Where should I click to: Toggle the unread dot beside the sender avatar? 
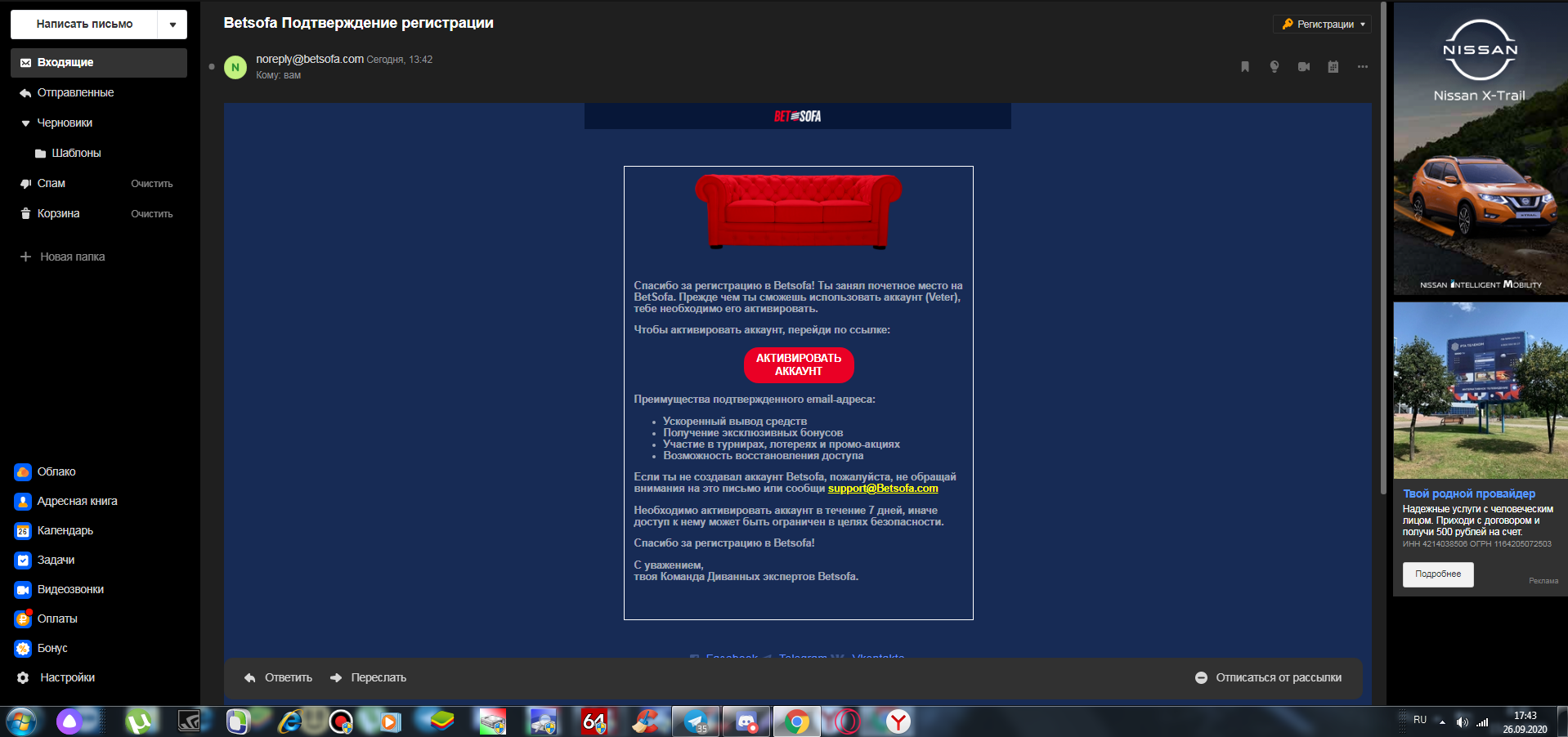click(x=212, y=67)
